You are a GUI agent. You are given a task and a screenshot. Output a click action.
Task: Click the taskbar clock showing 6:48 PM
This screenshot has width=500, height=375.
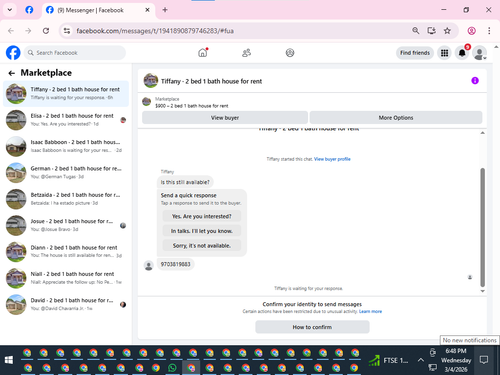(456, 360)
